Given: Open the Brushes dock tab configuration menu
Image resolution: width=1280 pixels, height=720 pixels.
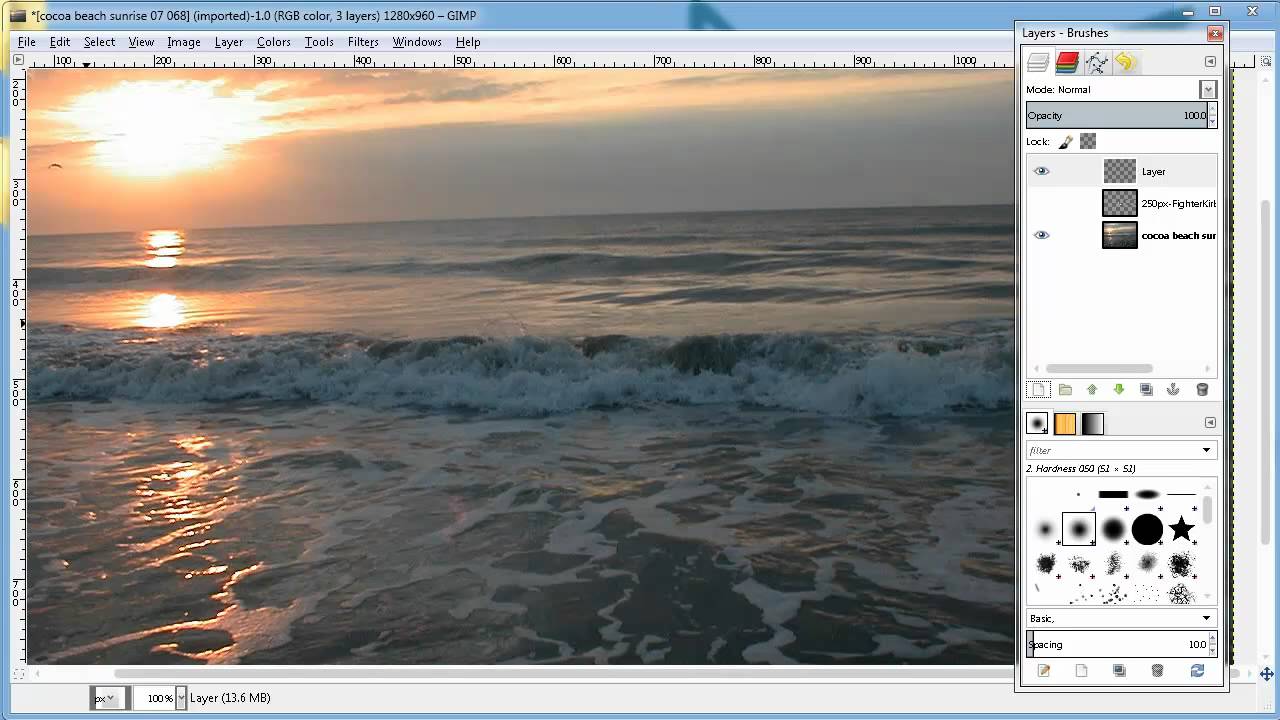Looking at the screenshot, I should (x=1210, y=423).
